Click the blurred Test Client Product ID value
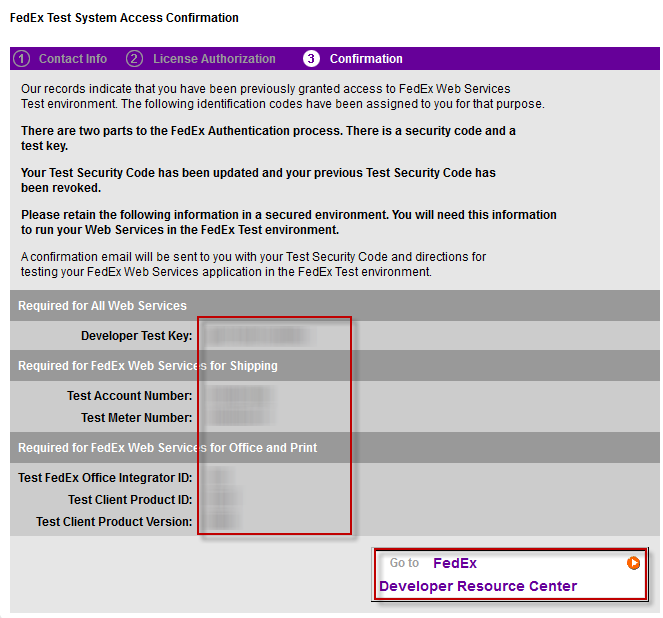 224,500
